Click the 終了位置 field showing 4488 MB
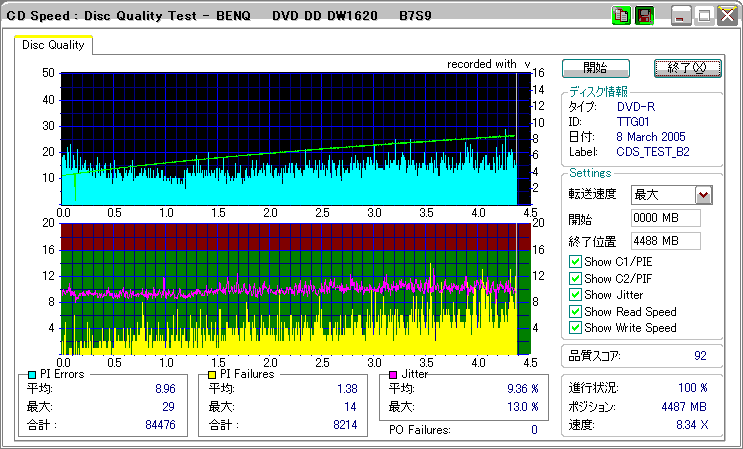The width and height of the screenshot is (743, 449). pyautogui.click(x=665, y=241)
